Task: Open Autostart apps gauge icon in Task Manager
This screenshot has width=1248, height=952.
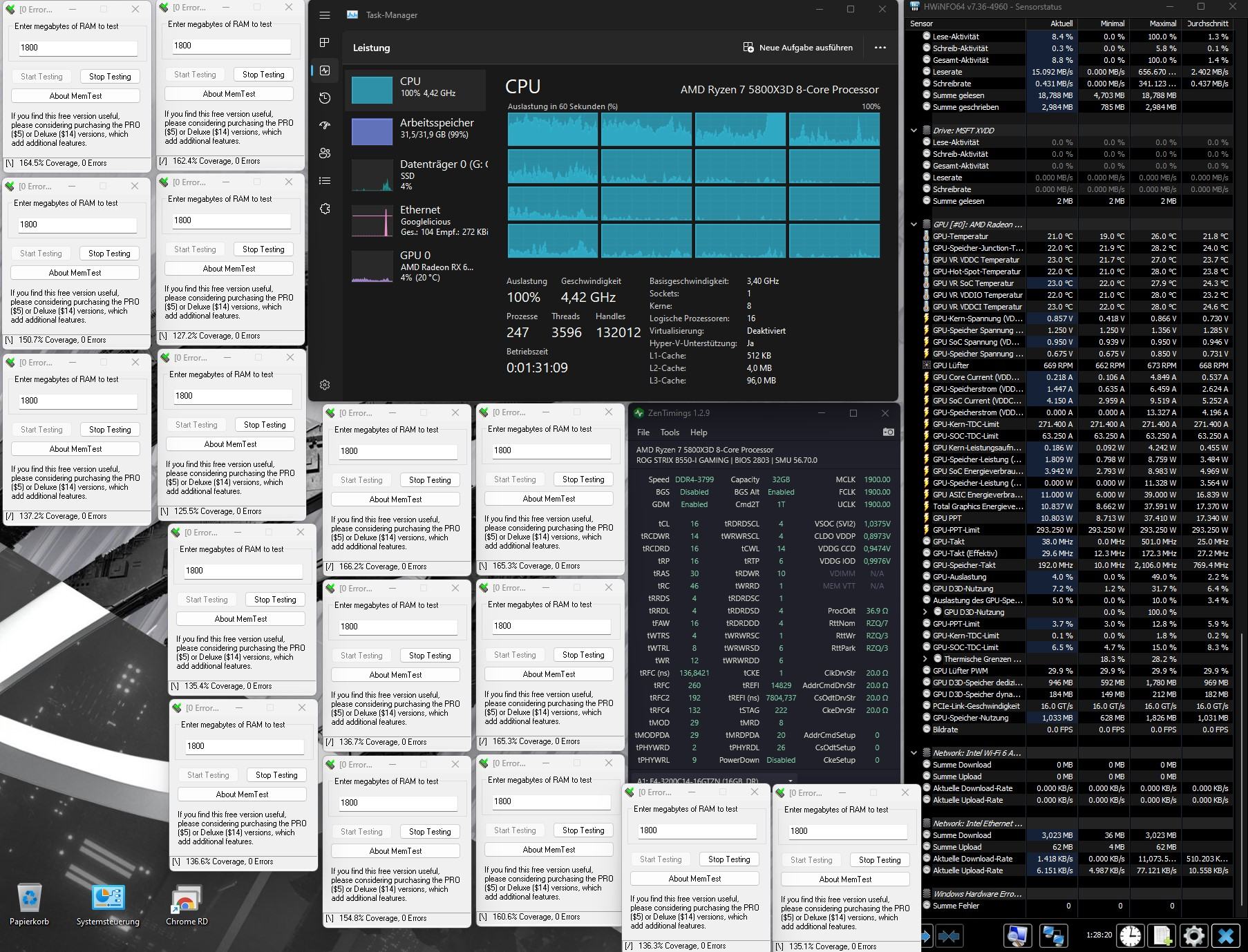Action: tap(325, 126)
